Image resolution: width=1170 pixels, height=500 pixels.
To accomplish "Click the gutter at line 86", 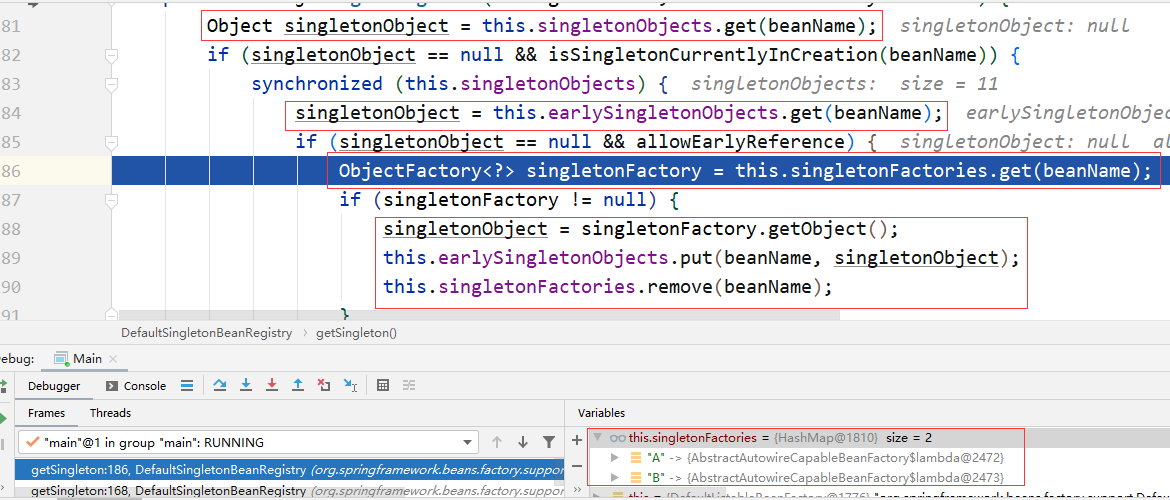I will (56, 171).
